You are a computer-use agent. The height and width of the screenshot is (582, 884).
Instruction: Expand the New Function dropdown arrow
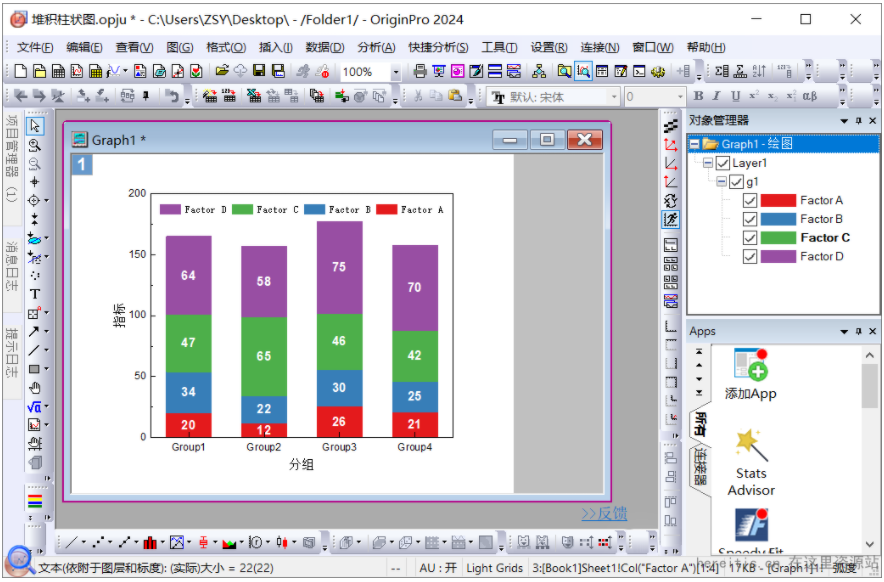coord(125,71)
